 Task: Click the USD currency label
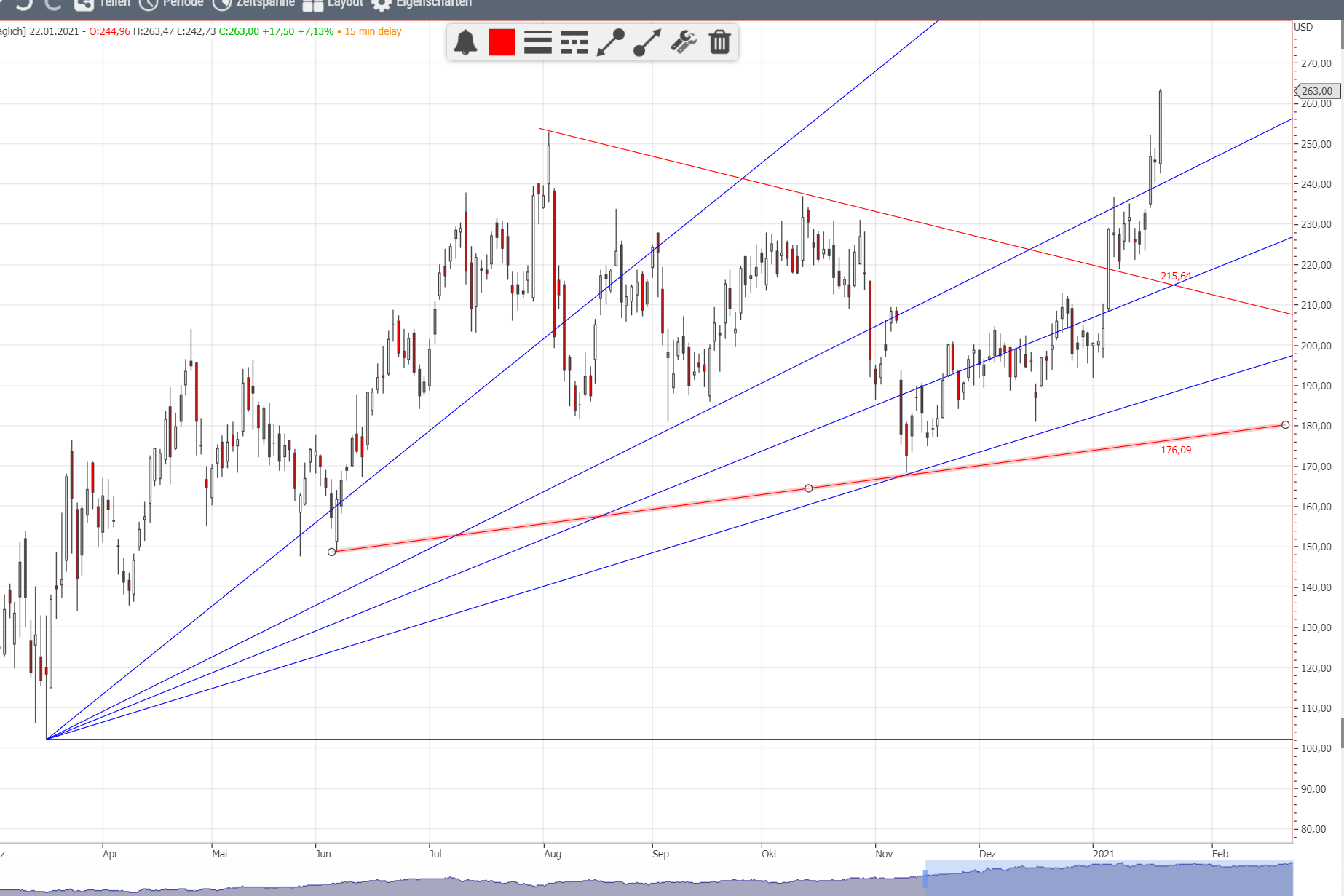pos(1303,27)
